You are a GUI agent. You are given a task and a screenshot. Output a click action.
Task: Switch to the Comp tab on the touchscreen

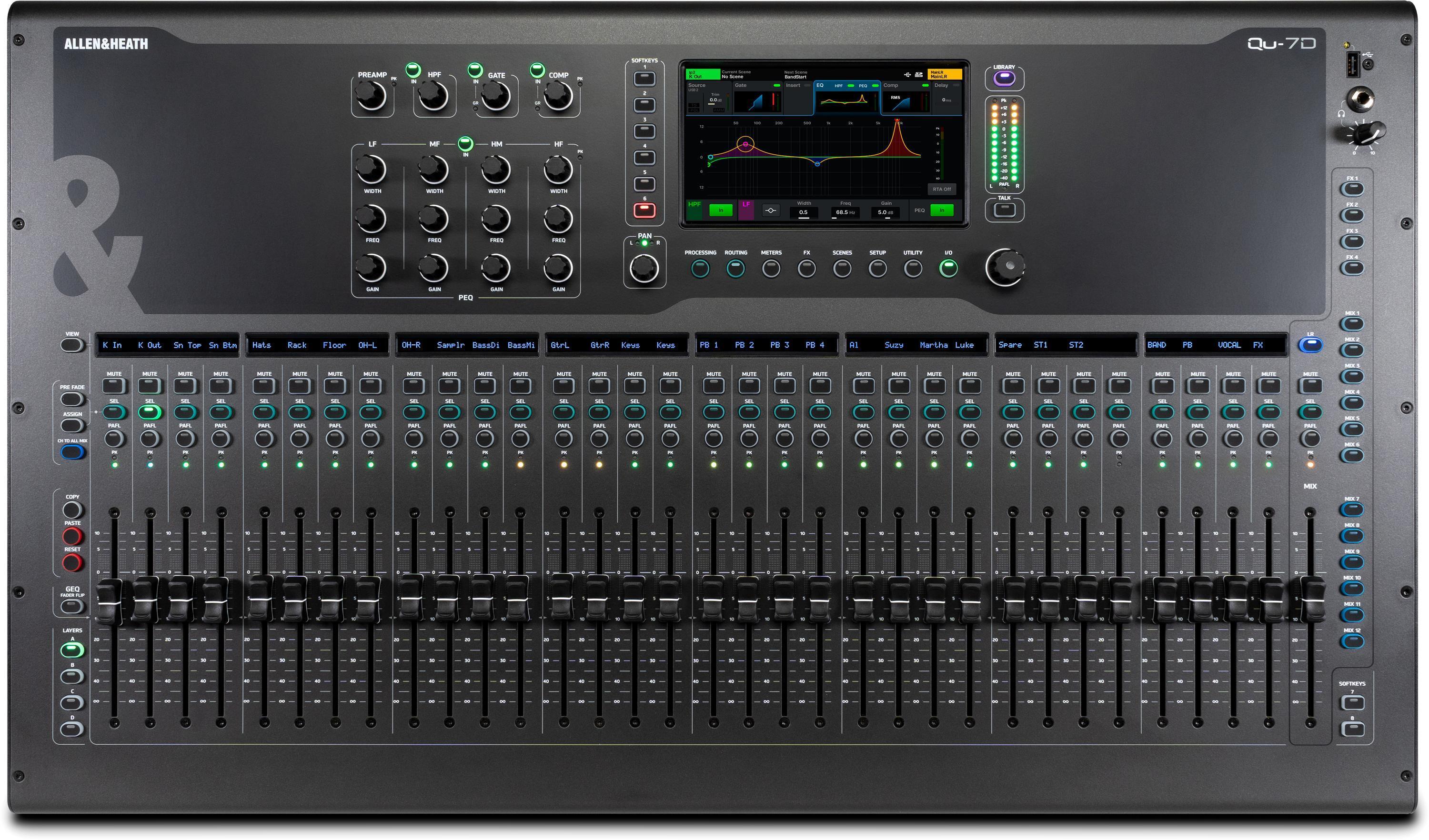[x=891, y=86]
